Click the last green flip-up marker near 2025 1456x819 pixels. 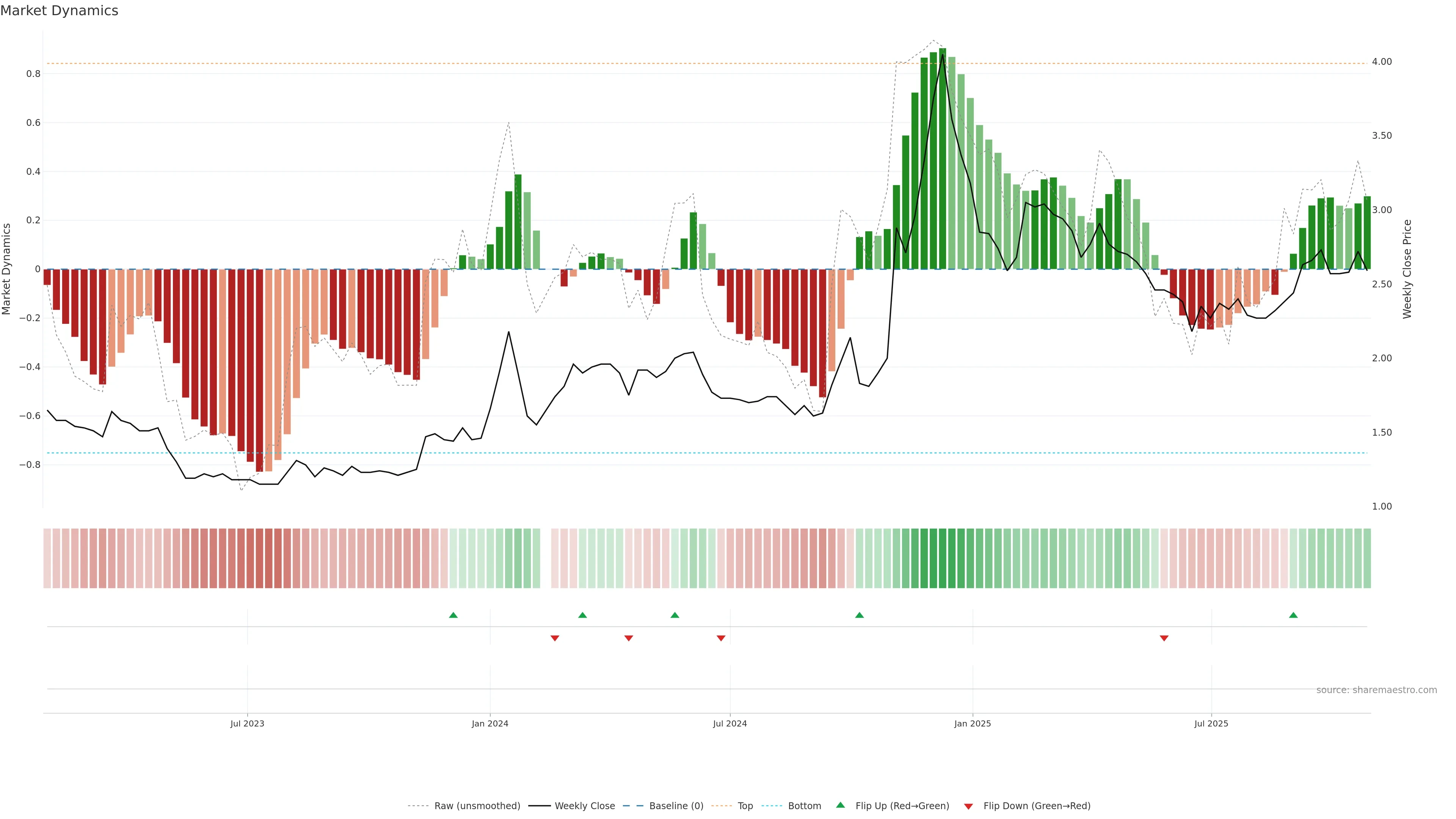[x=1293, y=615]
